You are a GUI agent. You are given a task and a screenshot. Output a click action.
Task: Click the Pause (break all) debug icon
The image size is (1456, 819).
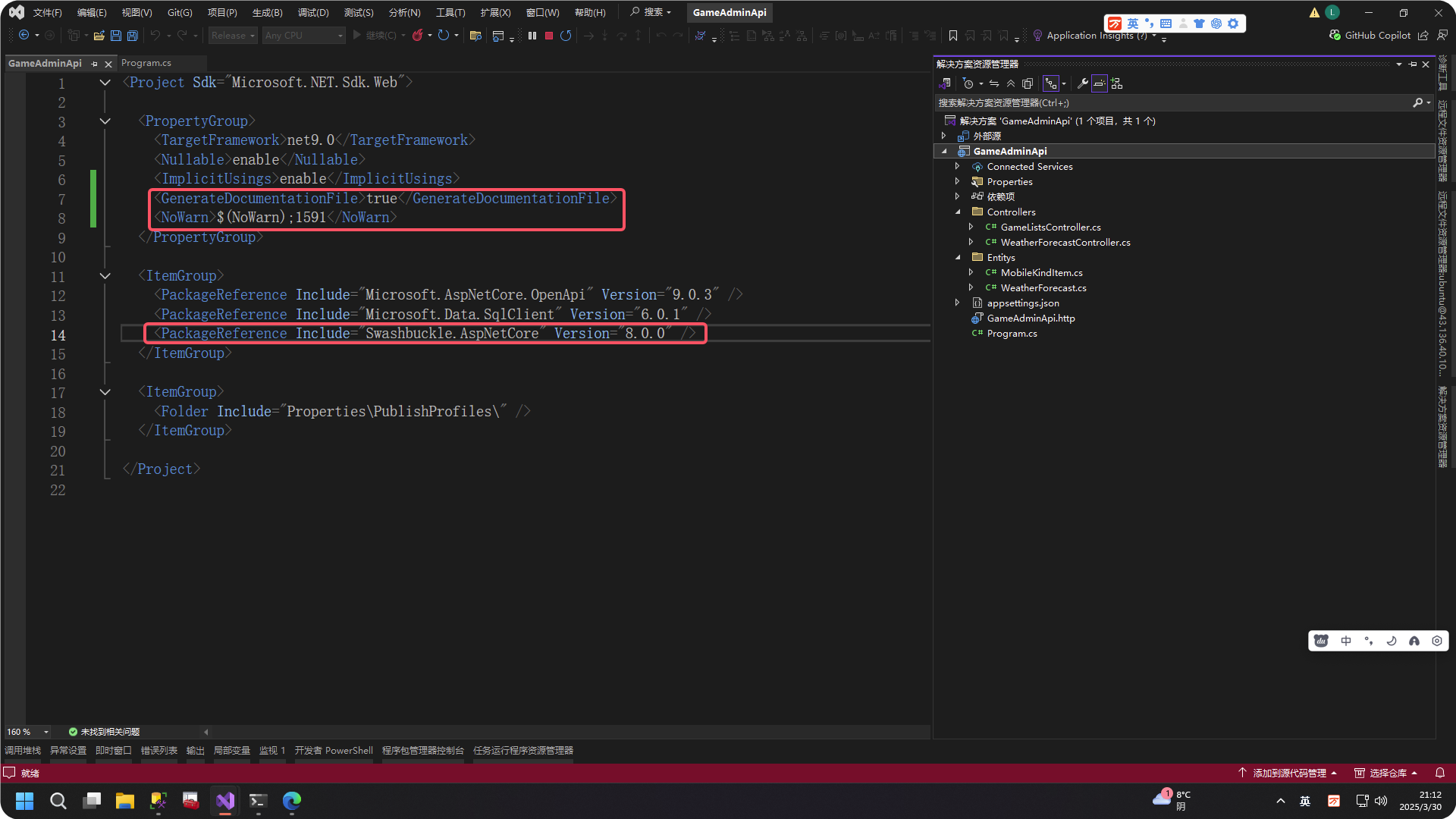pos(532,36)
